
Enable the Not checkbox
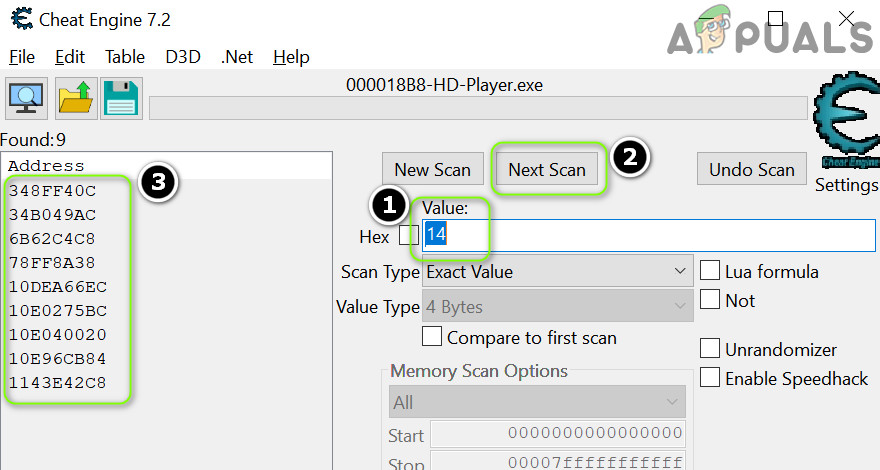[710, 299]
